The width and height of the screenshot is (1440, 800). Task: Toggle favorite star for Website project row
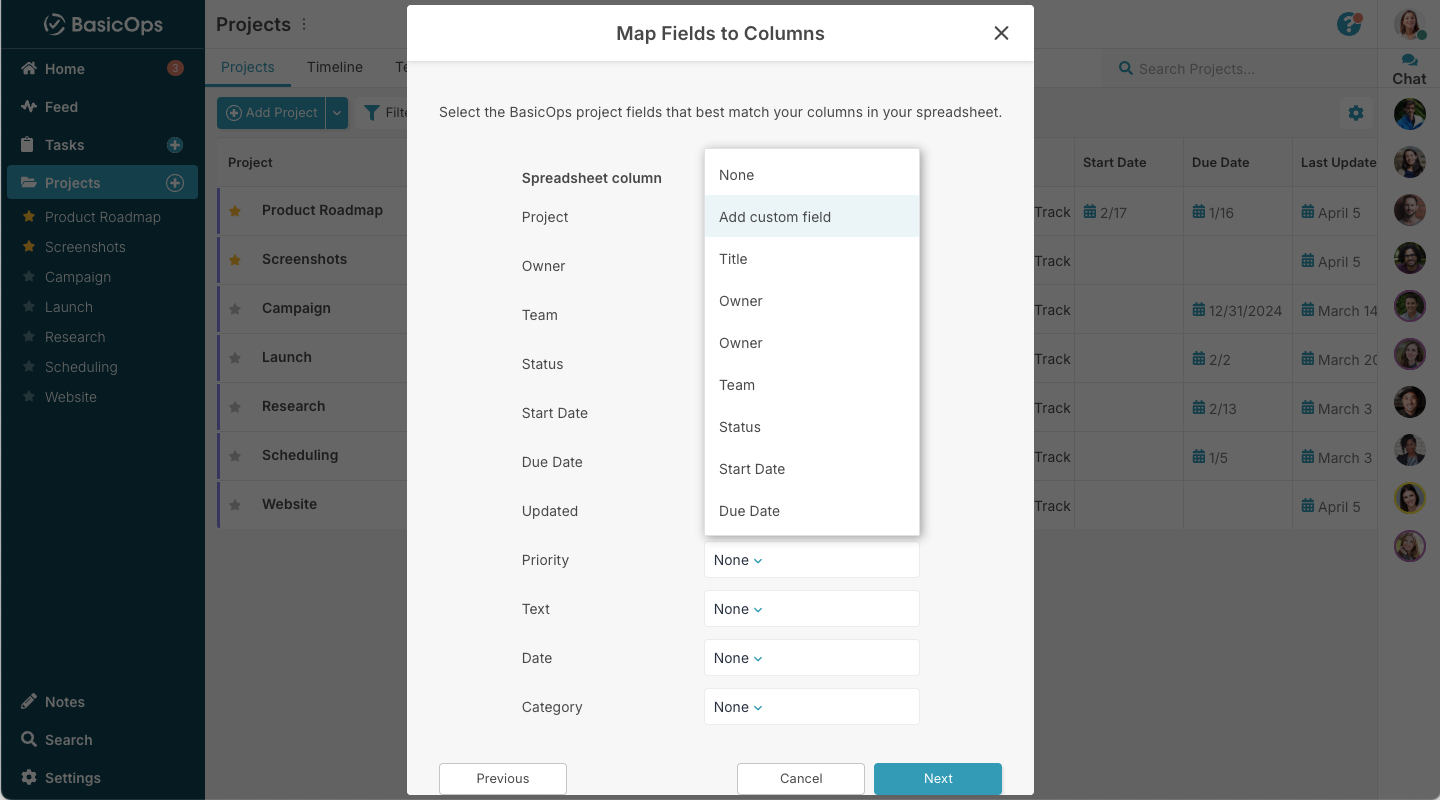click(235, 505)
